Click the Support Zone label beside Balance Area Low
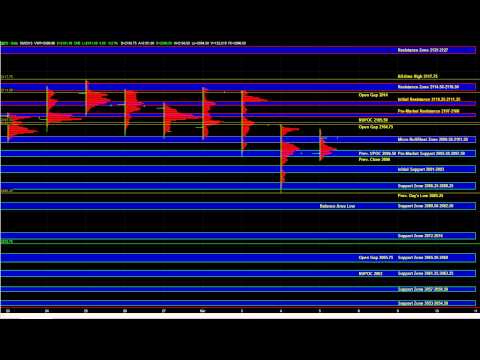Screen dimensions: 480x360 (x=425, y=206)
